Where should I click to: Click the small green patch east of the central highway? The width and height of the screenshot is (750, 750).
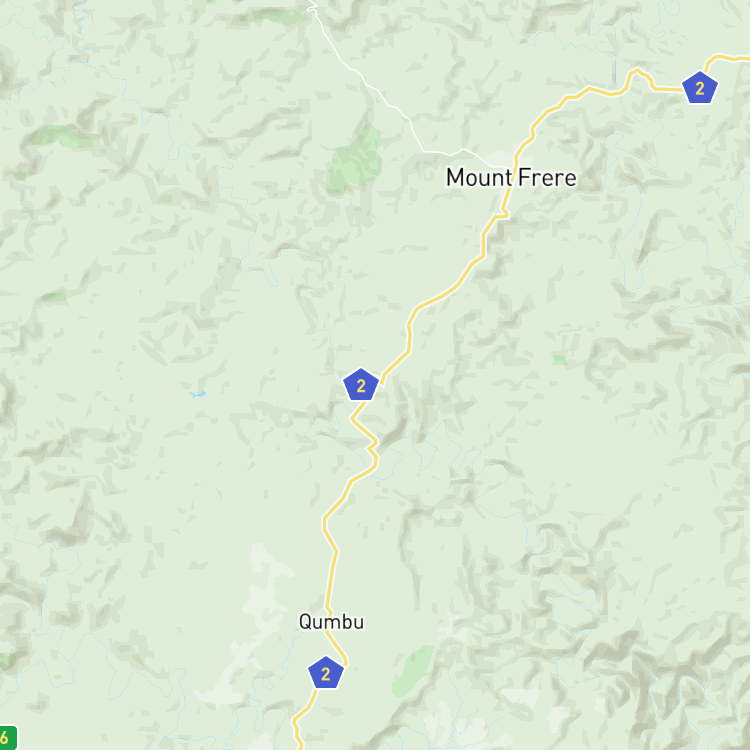pyautogui.click(x=561, y=360)
